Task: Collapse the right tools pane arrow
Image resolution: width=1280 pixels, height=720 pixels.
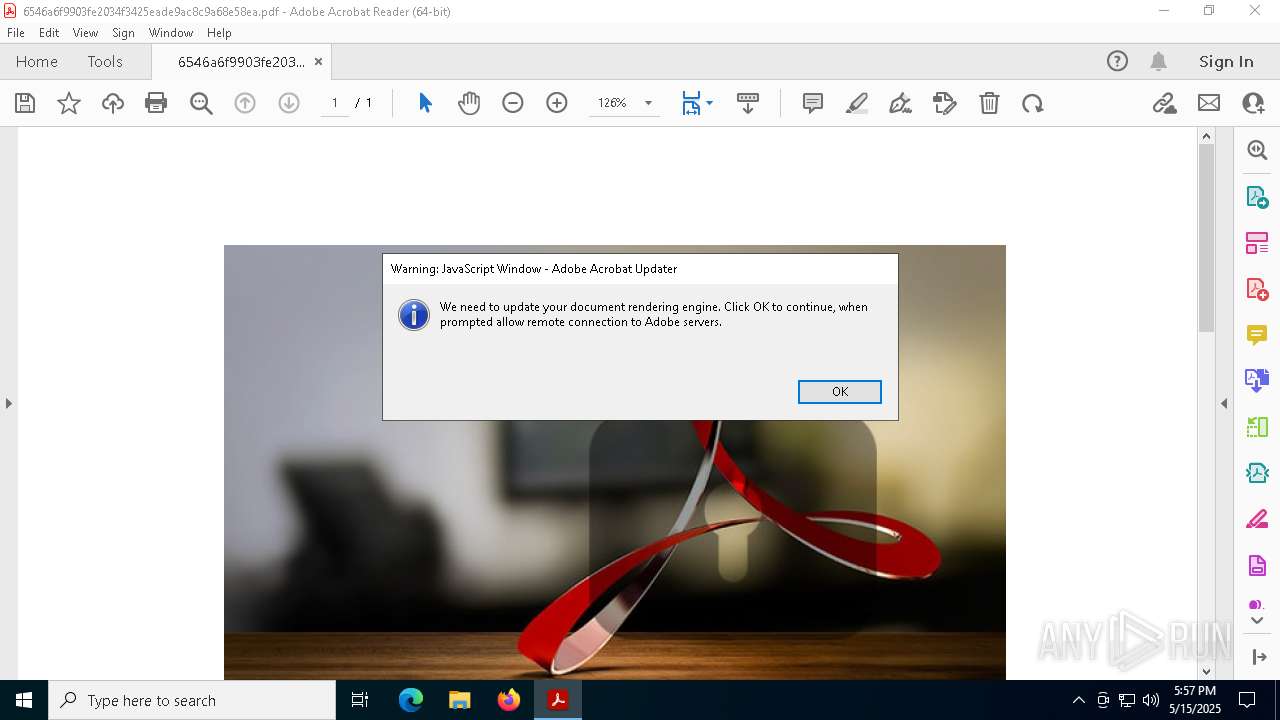Action: [1224, 403]
